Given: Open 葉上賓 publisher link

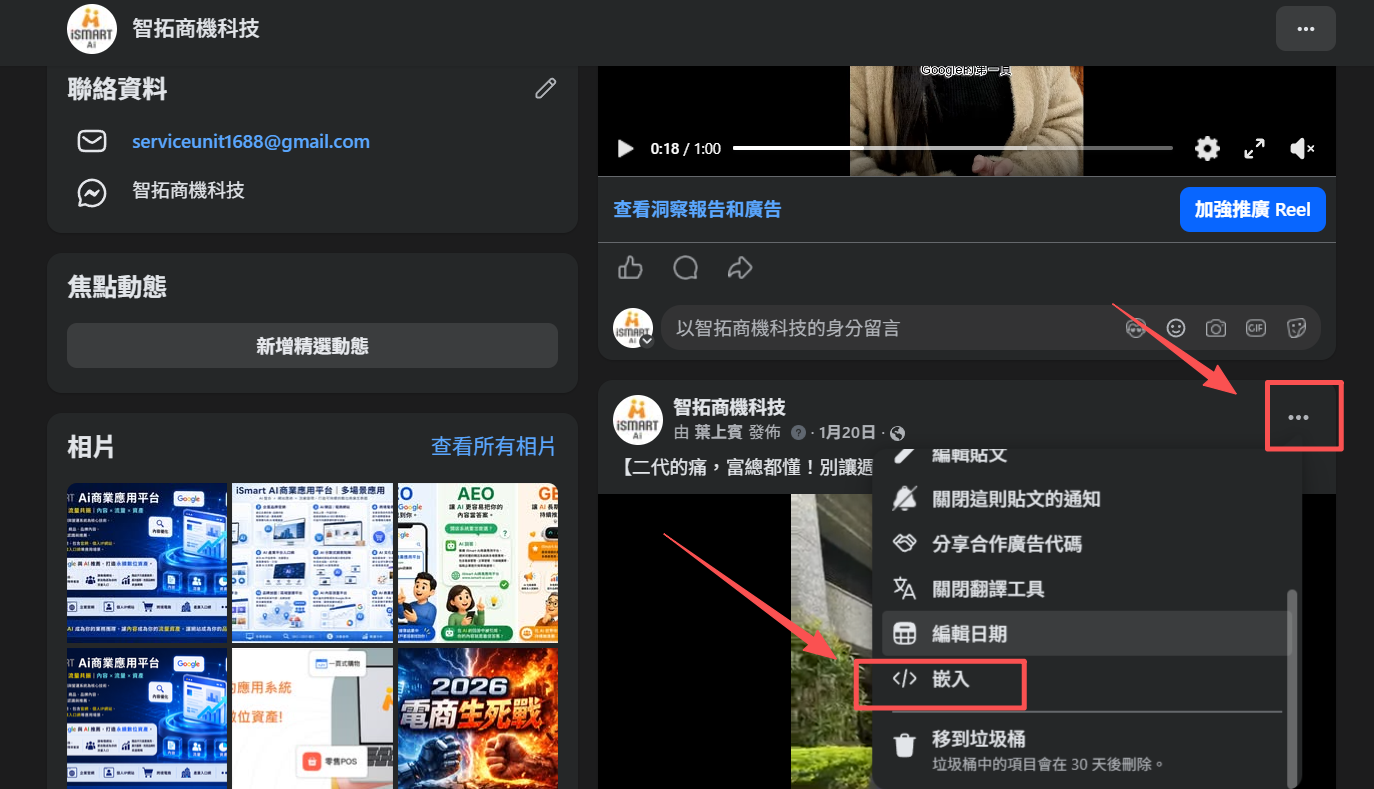Looking at the screenshot, I should [717, 433].
